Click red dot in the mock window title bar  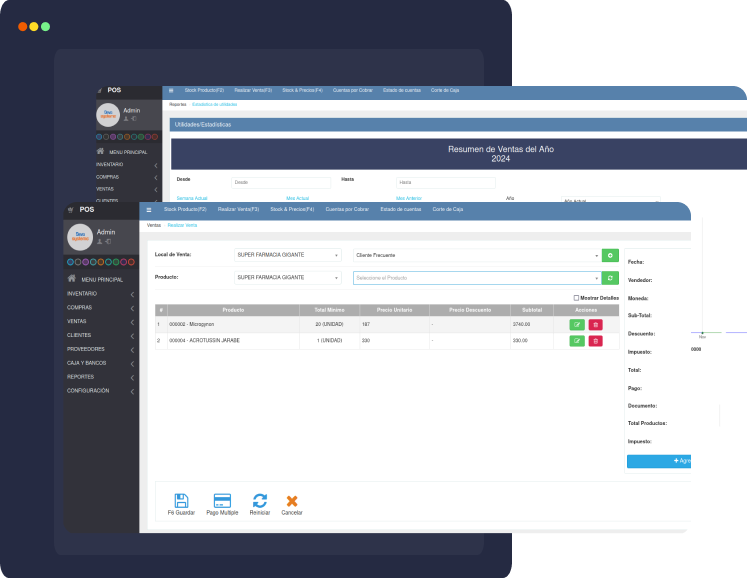22,27
